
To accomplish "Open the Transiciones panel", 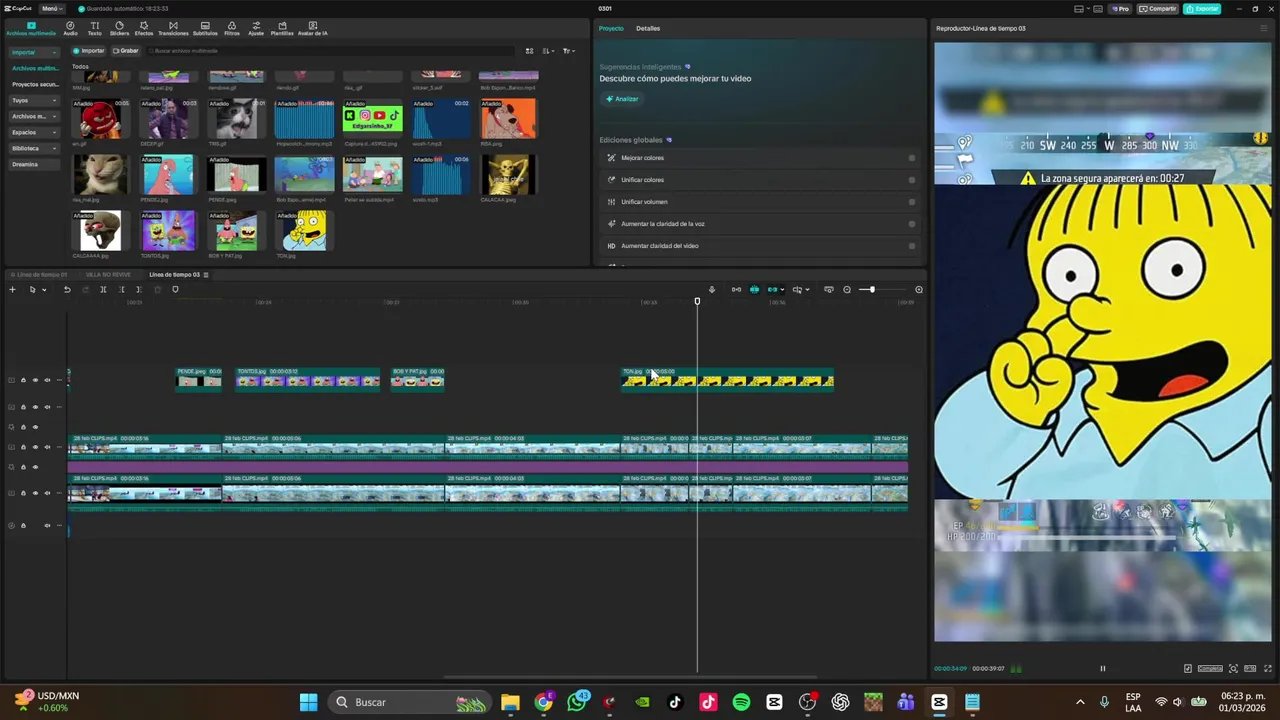I will 173,28.
